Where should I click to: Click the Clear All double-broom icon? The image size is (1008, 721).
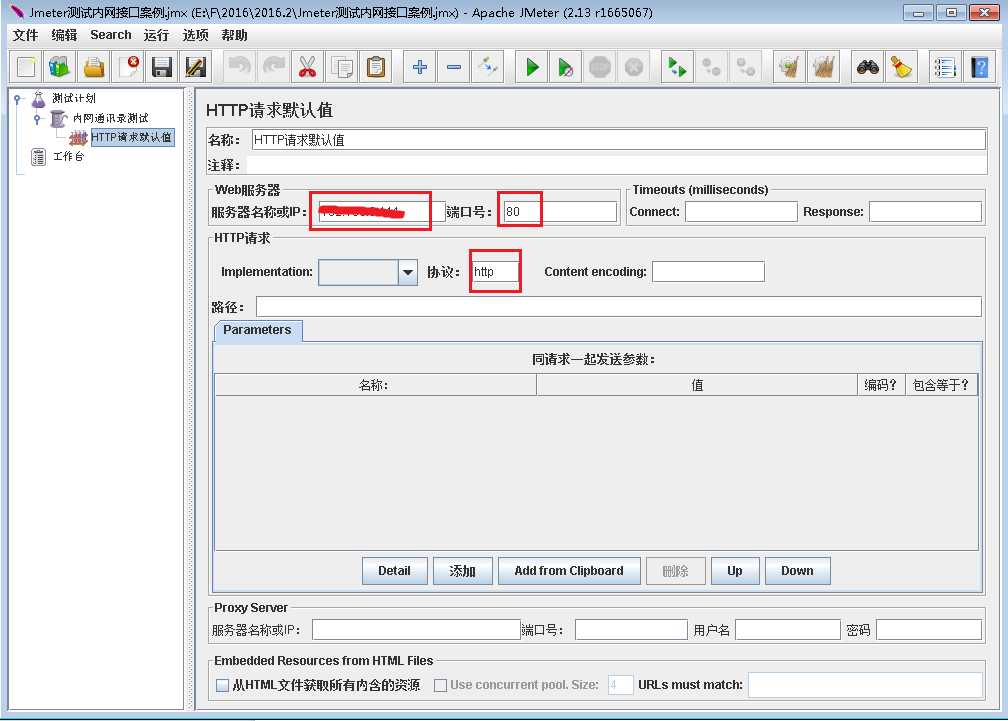[x=824, y=66]
